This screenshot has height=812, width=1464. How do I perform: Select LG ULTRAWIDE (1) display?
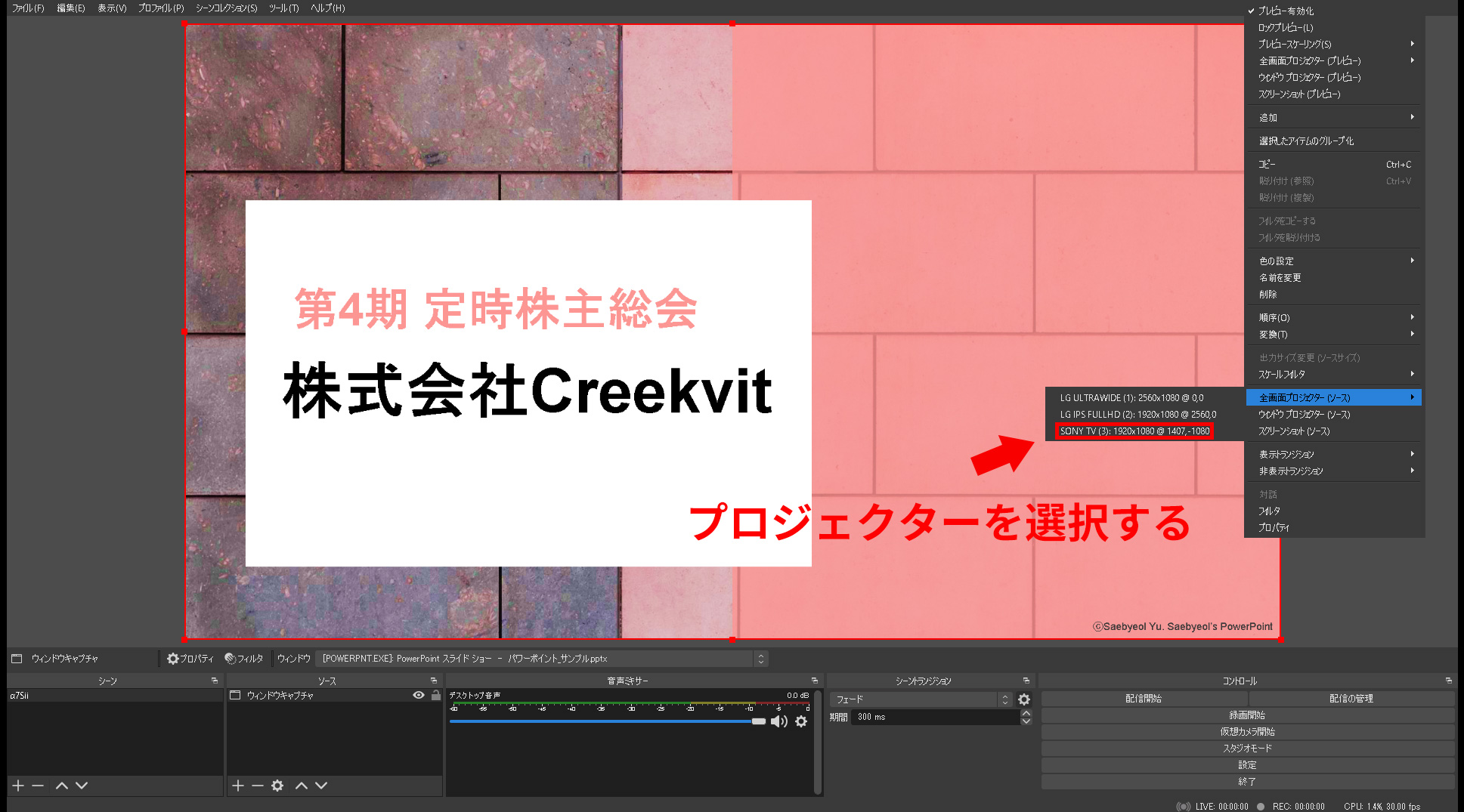click(x=1131, y=397)
